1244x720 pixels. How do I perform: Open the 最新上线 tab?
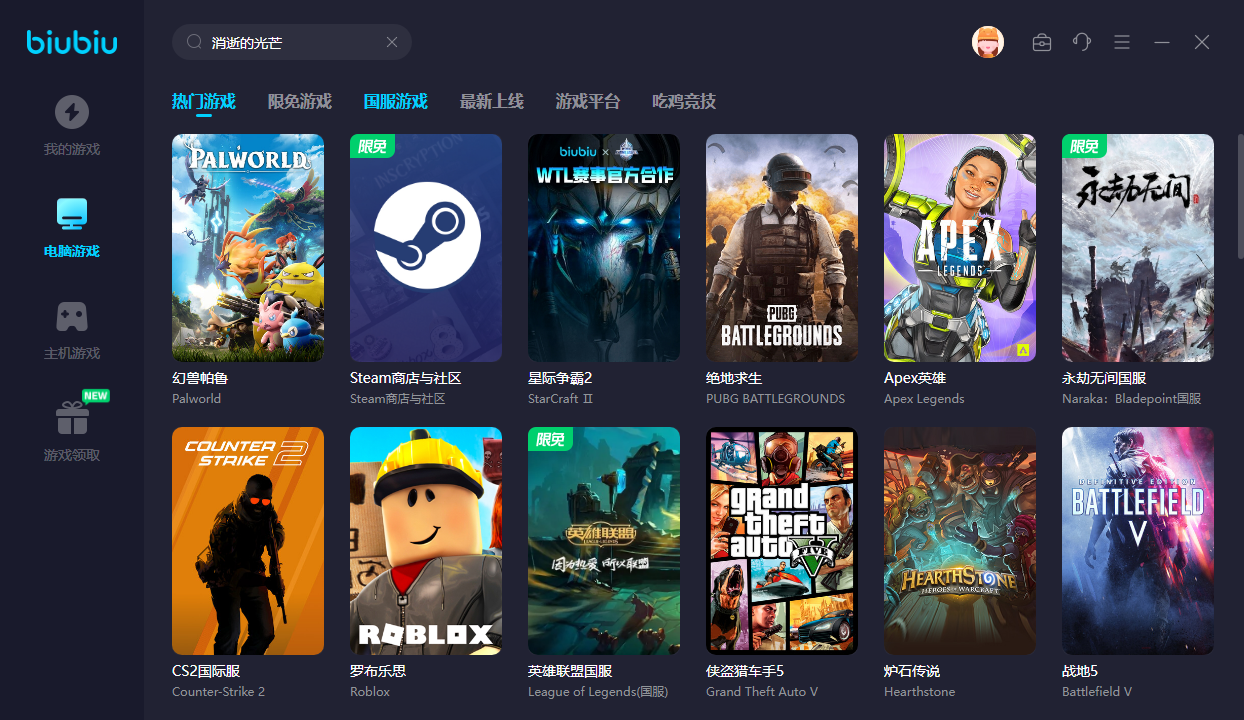point(491,101)
